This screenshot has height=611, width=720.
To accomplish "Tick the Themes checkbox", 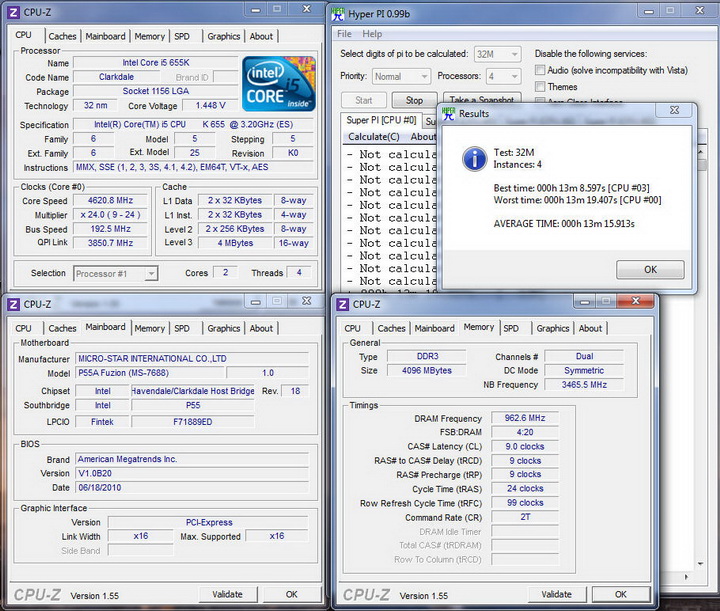I will (x=540, y=87).
